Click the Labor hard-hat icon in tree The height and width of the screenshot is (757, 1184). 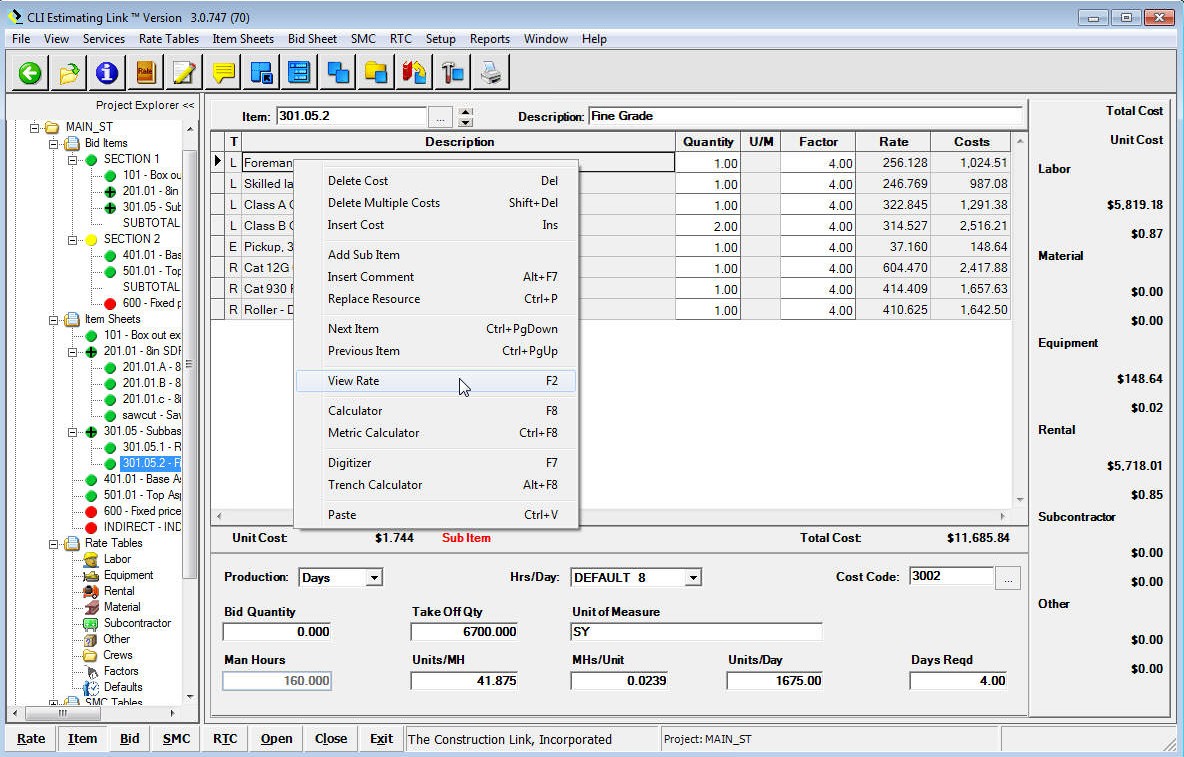click(91, 559)
